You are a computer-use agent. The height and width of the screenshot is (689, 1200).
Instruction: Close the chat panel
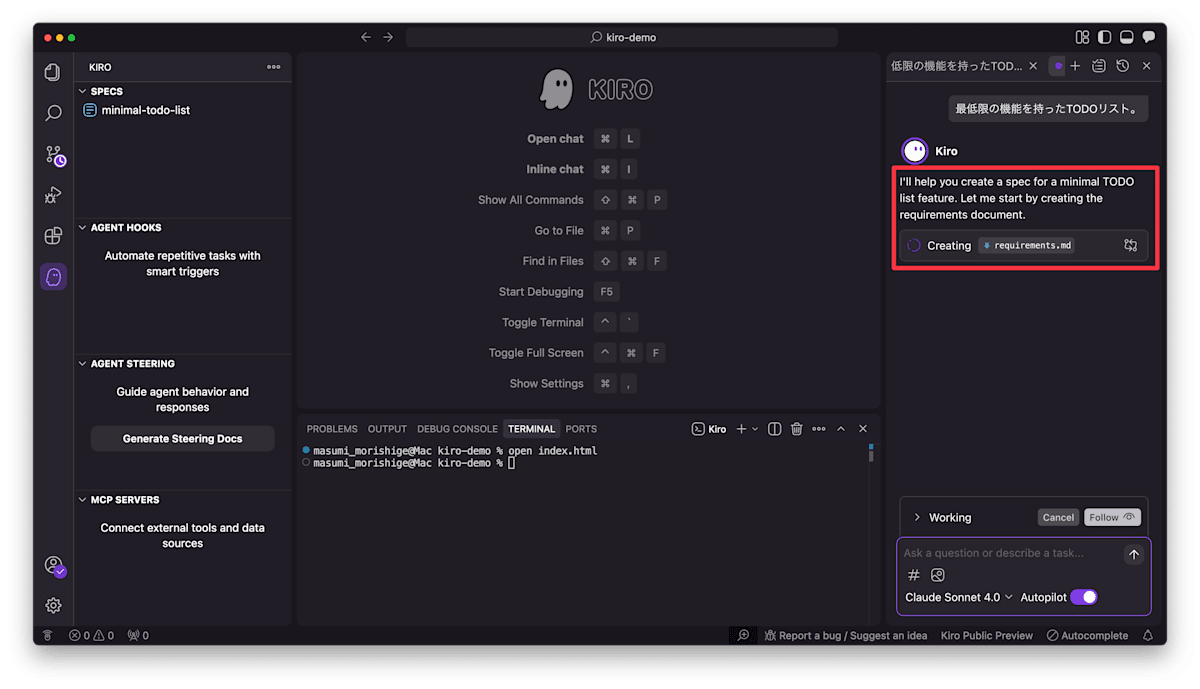point(1147,66)
